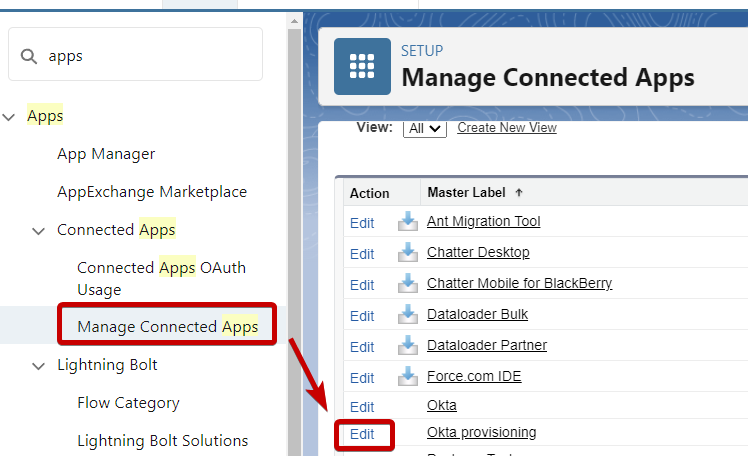
Task: Open the Chatter Desktop app link
Action: 478,252
